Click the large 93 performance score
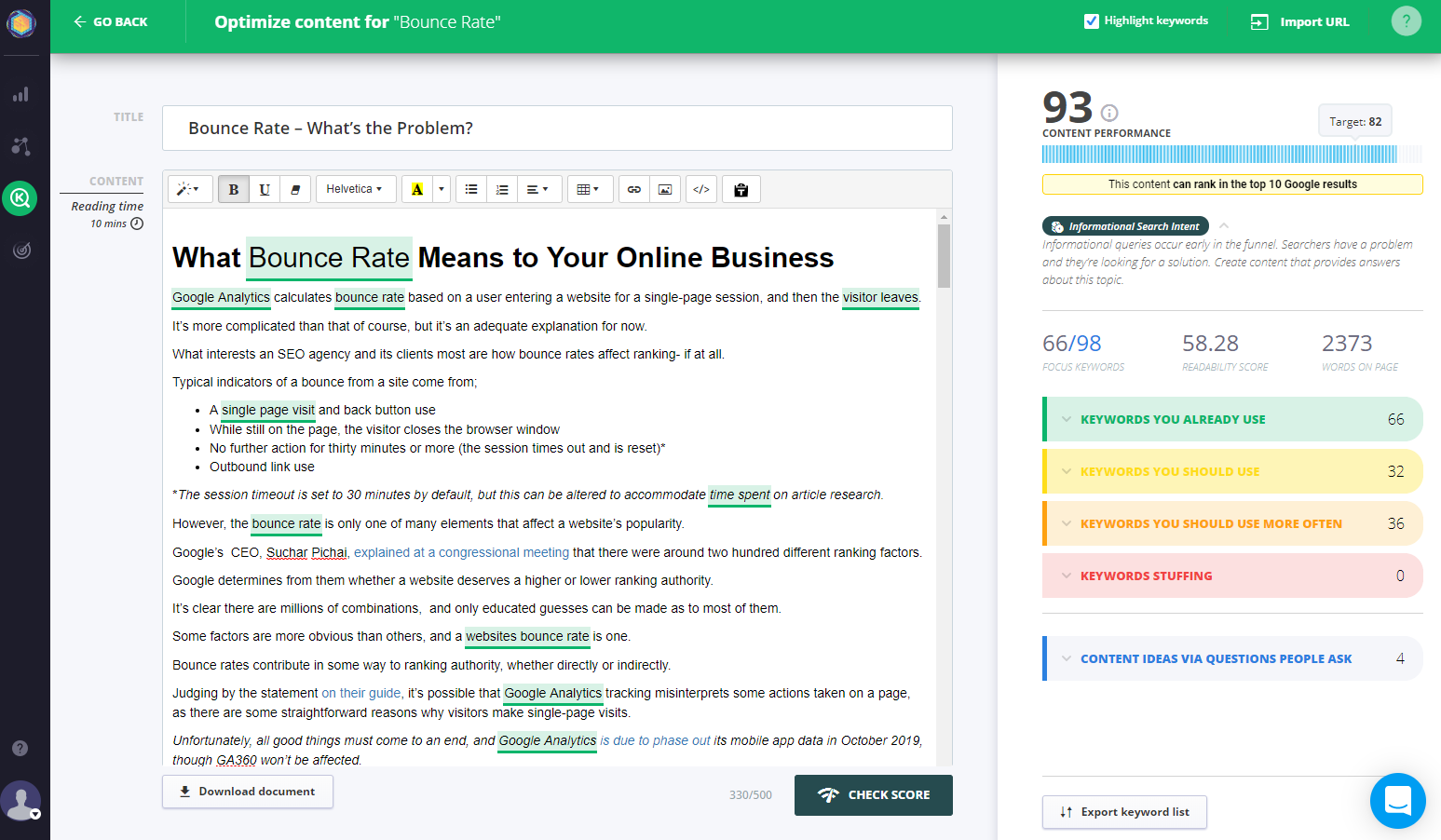 coord(1067,108)
